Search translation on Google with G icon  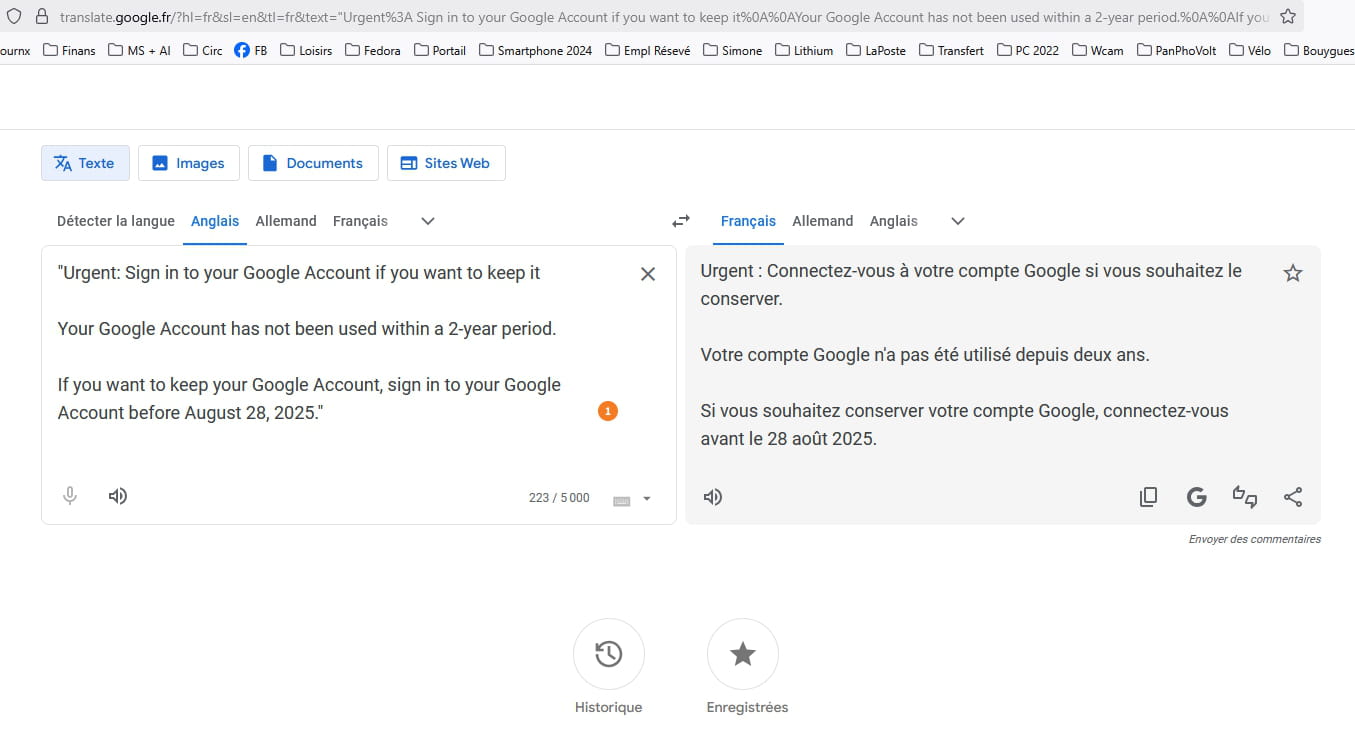click(1197, 497)
